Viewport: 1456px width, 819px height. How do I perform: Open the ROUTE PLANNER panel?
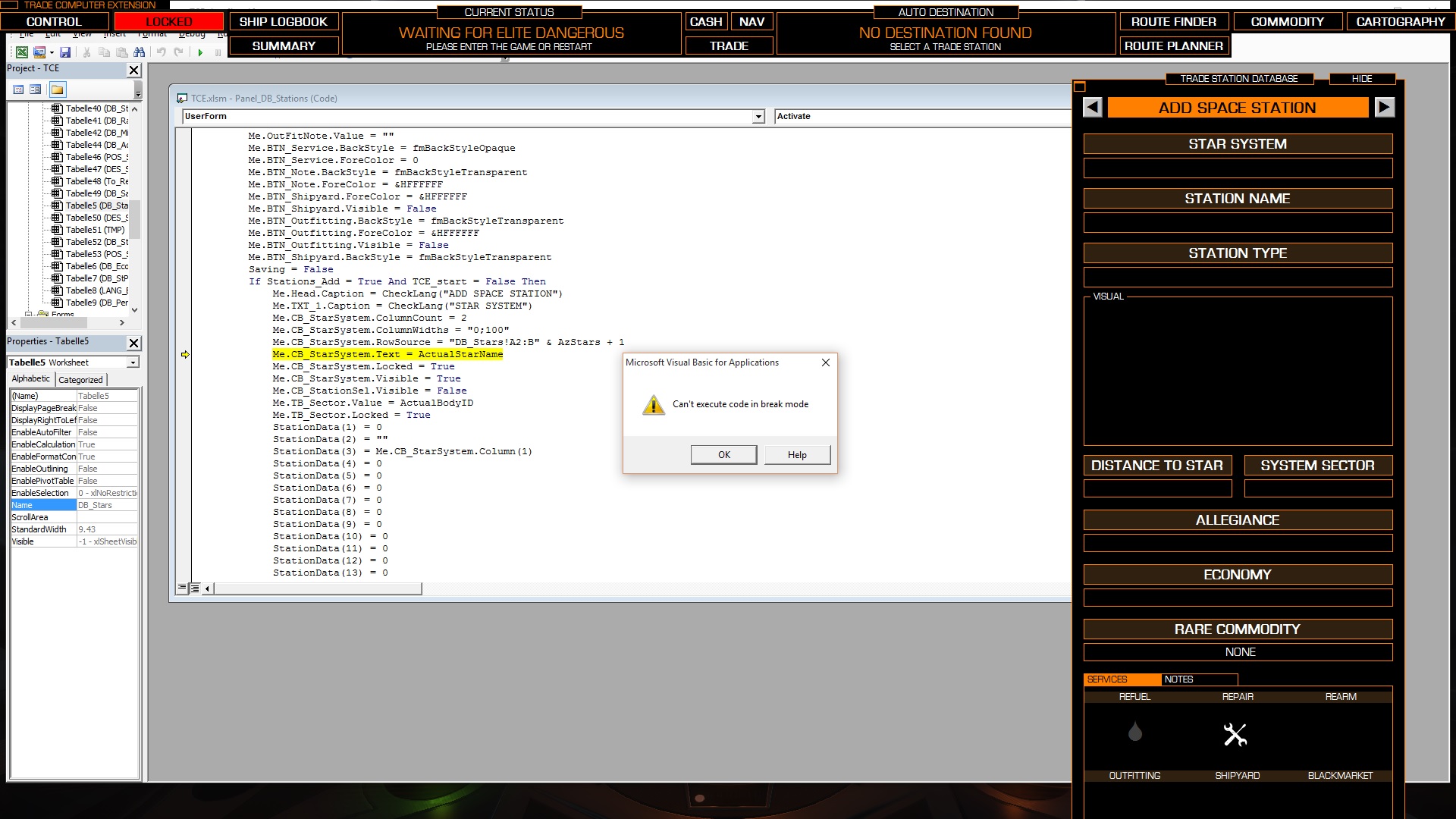click(1174, 45)
